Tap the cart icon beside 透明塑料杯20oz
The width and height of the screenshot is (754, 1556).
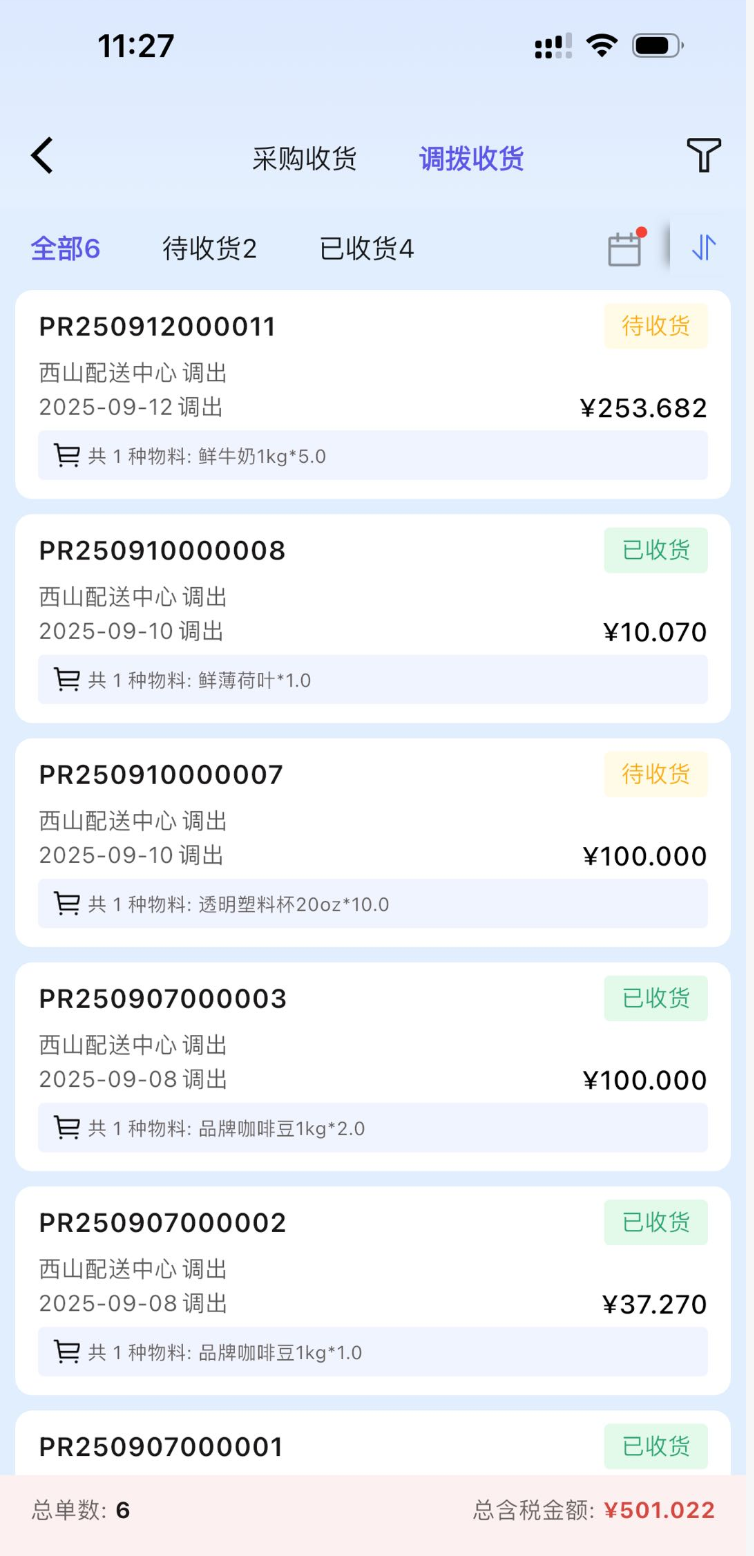pos(67,904)
